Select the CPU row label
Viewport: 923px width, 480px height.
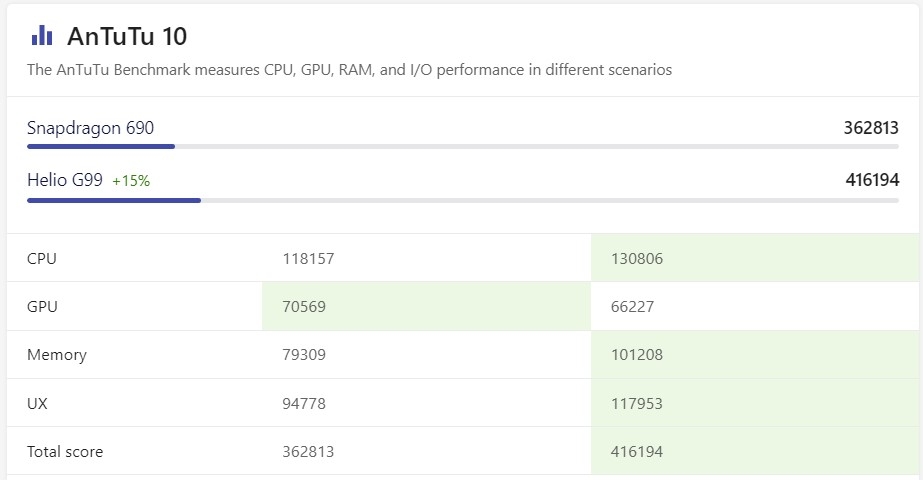coord(42,259)
